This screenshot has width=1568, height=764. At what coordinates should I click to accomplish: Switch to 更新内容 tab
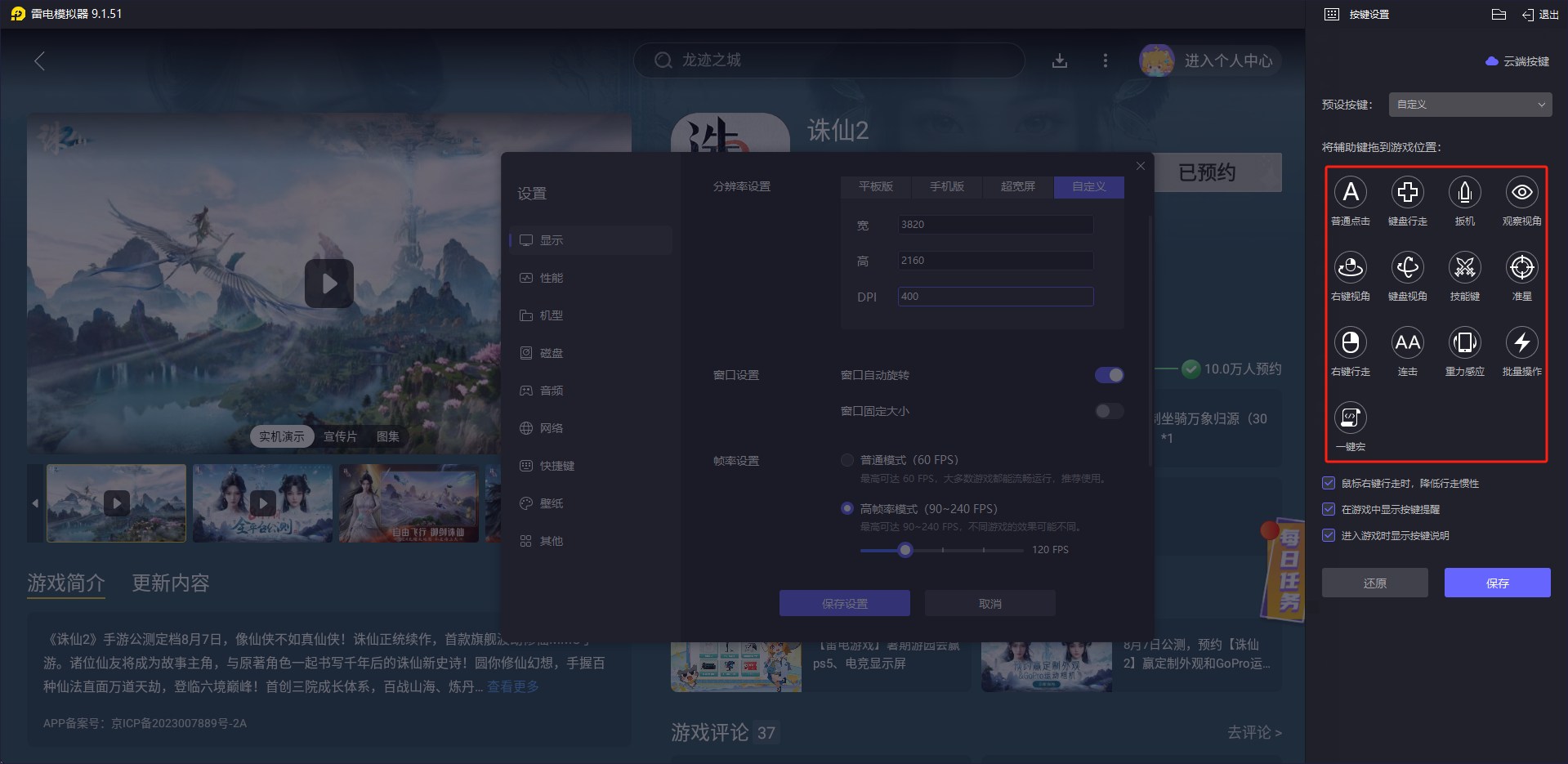[171, 583]
